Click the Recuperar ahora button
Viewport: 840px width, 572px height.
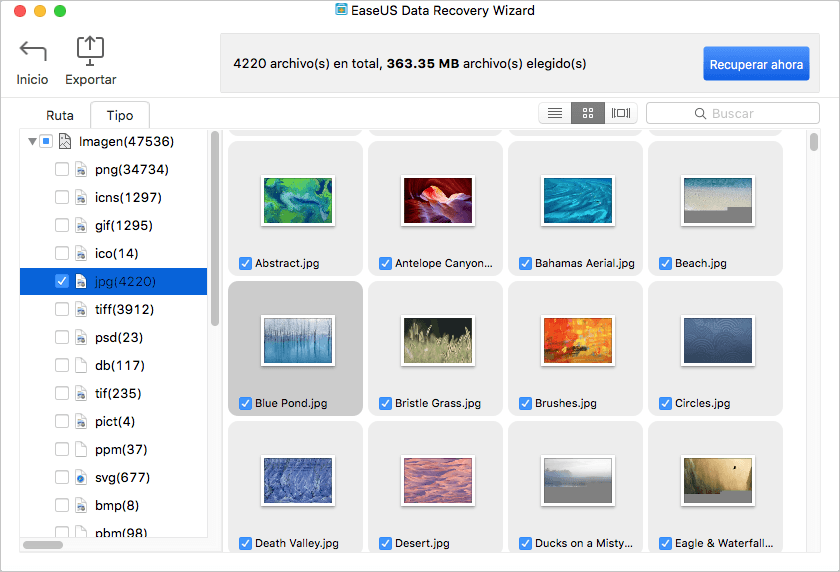point(756,64)
